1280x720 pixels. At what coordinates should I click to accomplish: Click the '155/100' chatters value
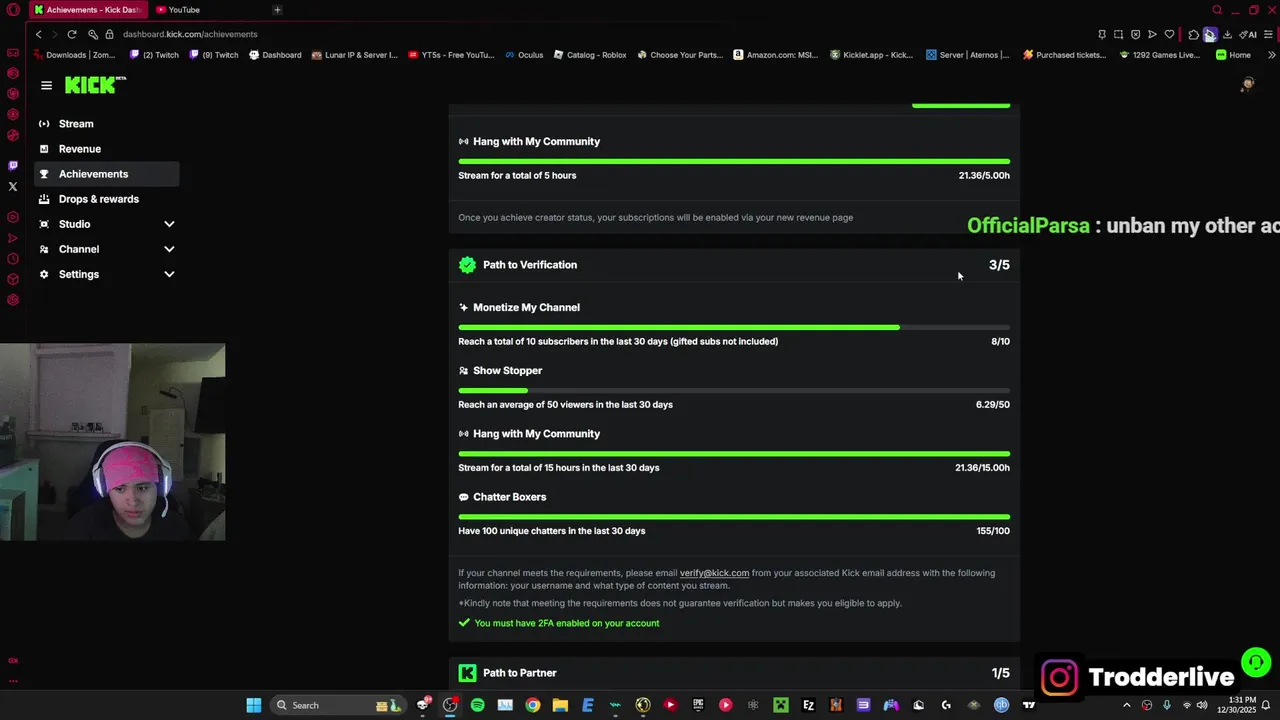(993, 531)
